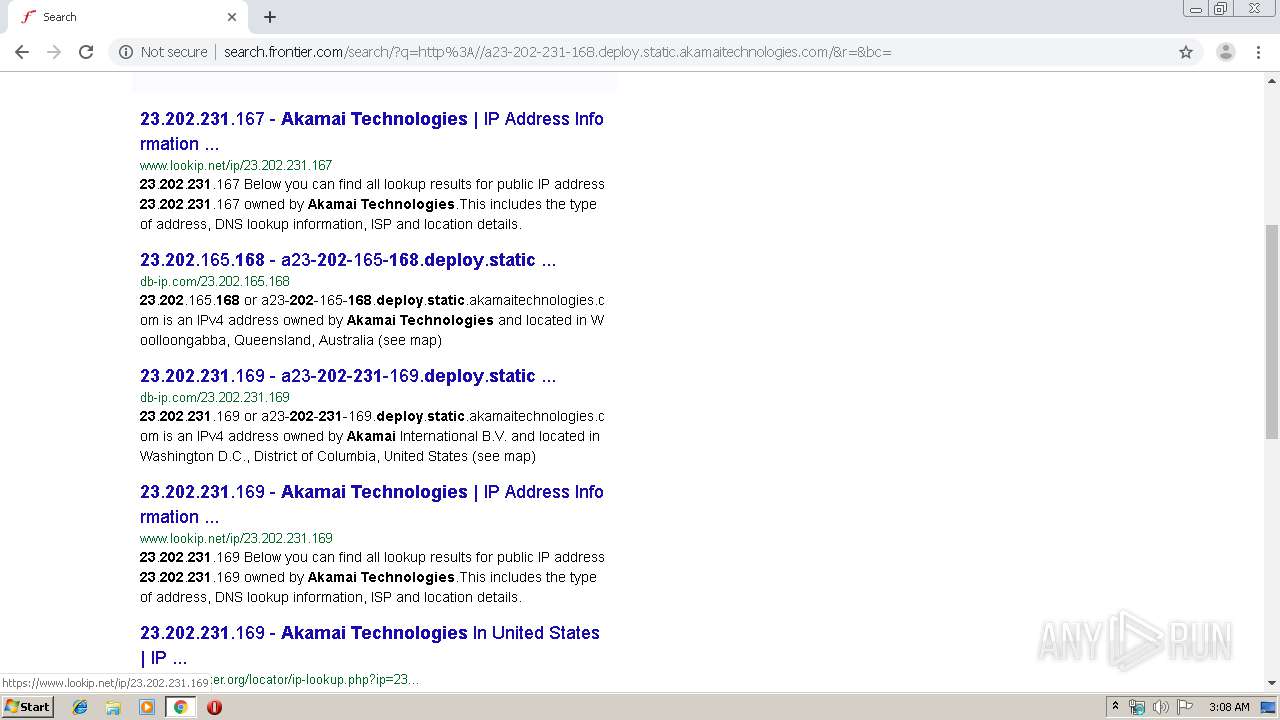Open 23.202.231.169 a23-202-231-169.deploy.static result
Viewport: 1280px width, 720px height.
[348, 376]
